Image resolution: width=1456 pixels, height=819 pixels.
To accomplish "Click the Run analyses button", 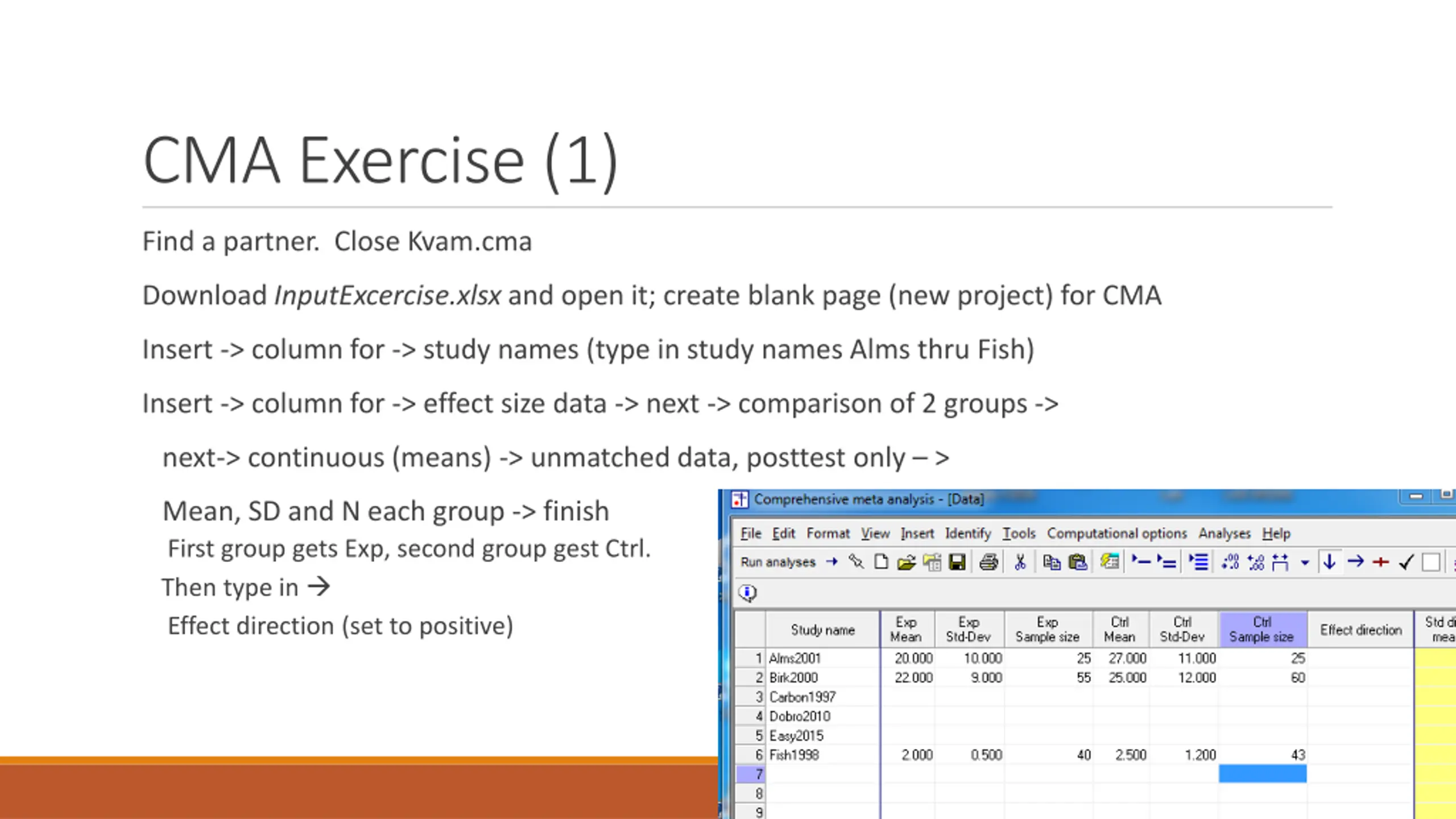I will click(778, 562).
